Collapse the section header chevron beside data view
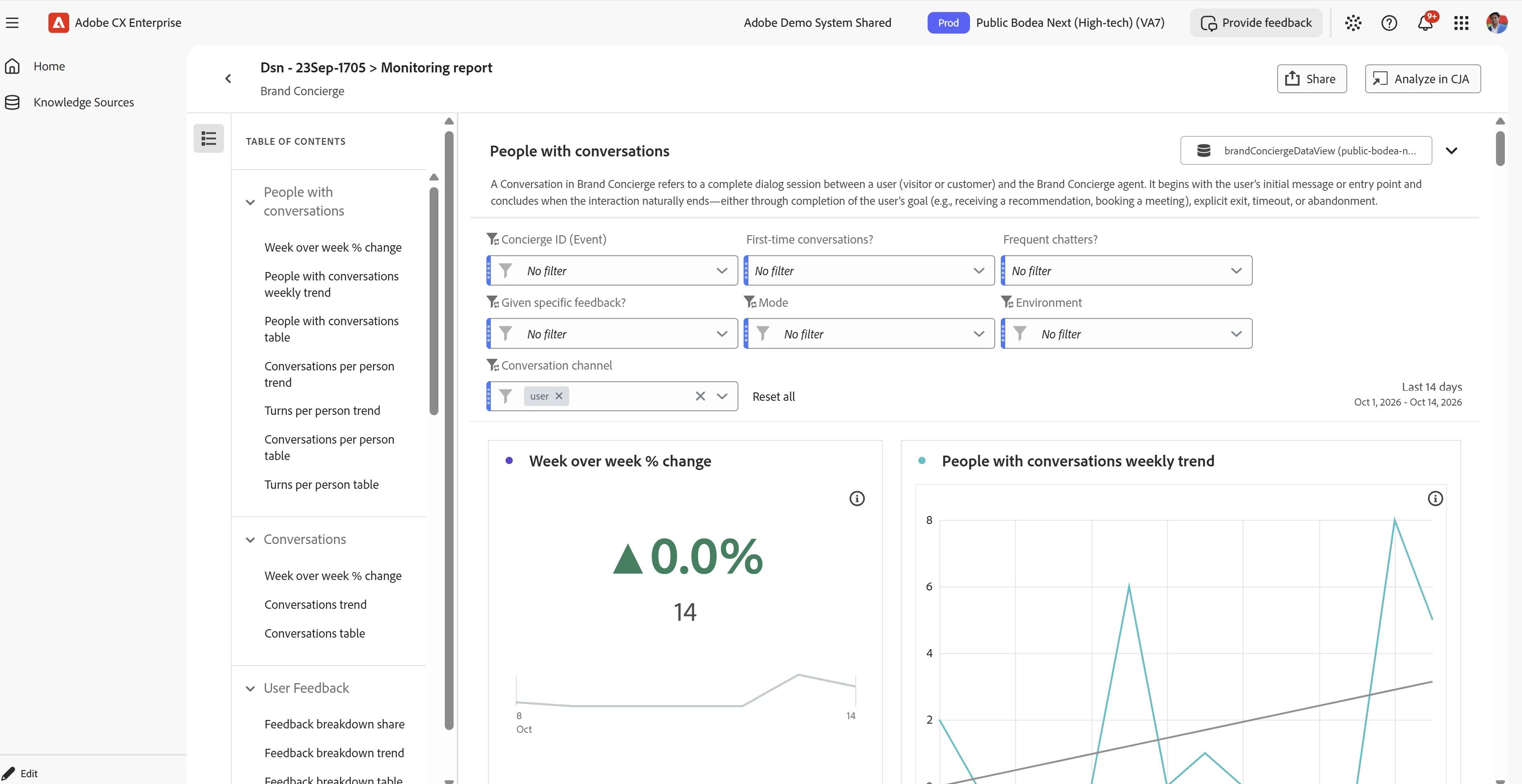This screenshot has height=784, width=1522. tap(1451, 151)
